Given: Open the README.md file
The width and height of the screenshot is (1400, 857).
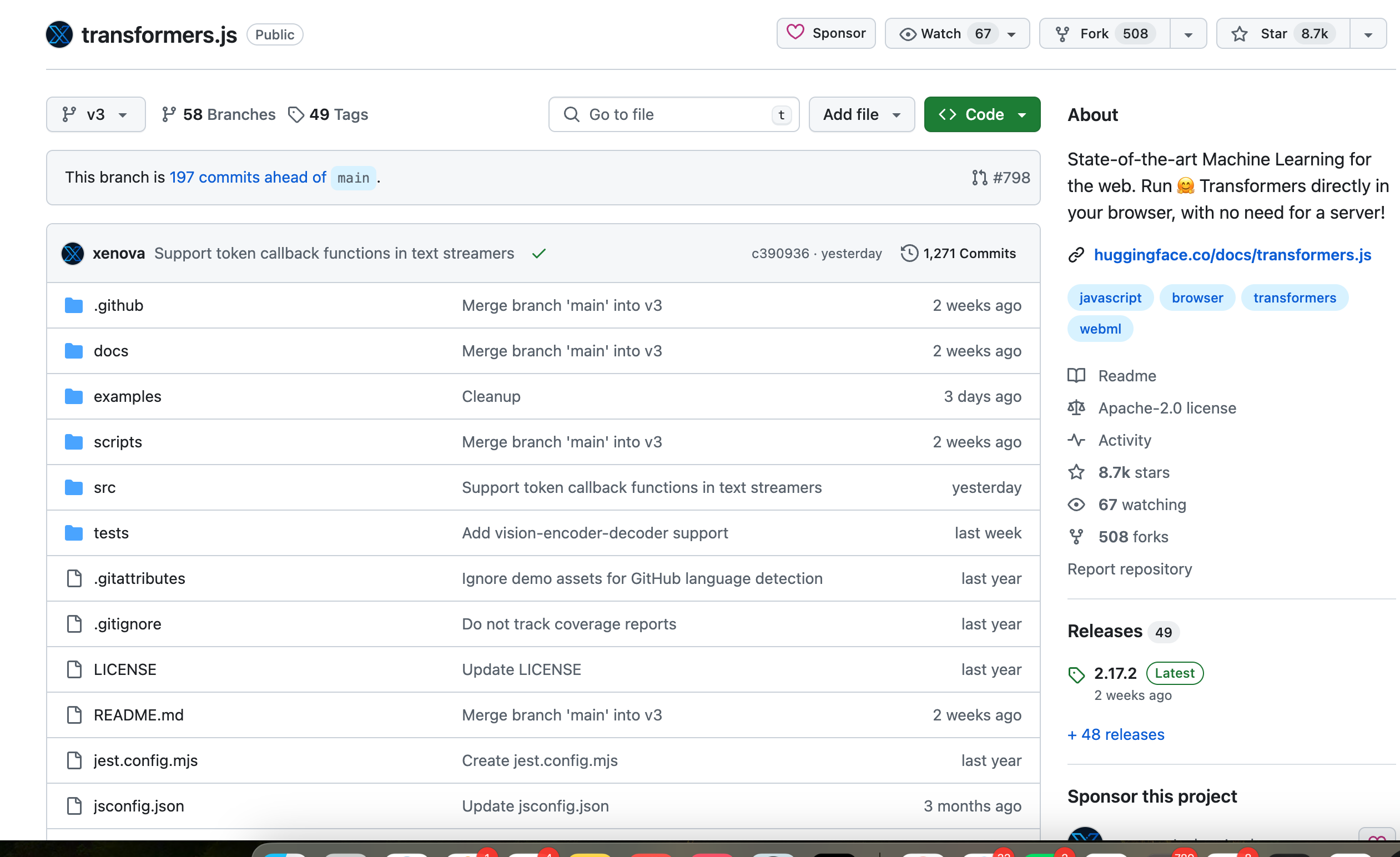Looking at the screenshot, I should click(x=139, y=714).
